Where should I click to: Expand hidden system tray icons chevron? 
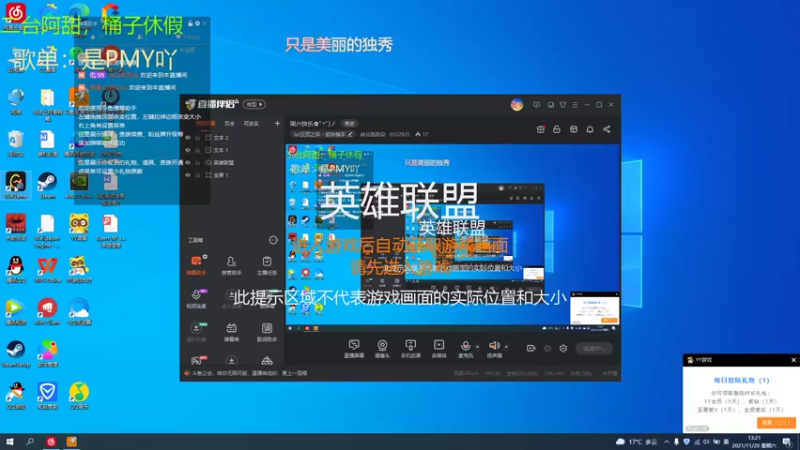click(x=666, y=442)
